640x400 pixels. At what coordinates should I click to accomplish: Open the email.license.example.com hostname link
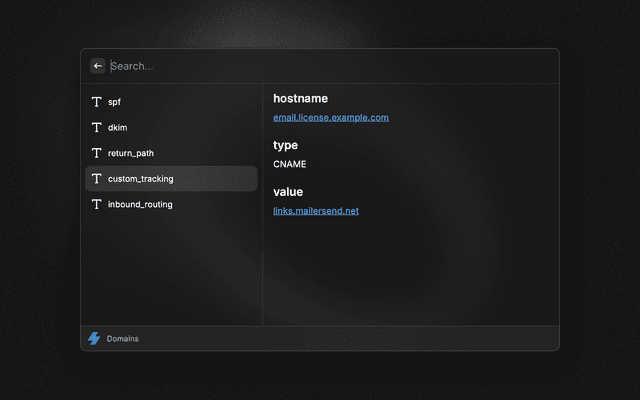point(330,118)
